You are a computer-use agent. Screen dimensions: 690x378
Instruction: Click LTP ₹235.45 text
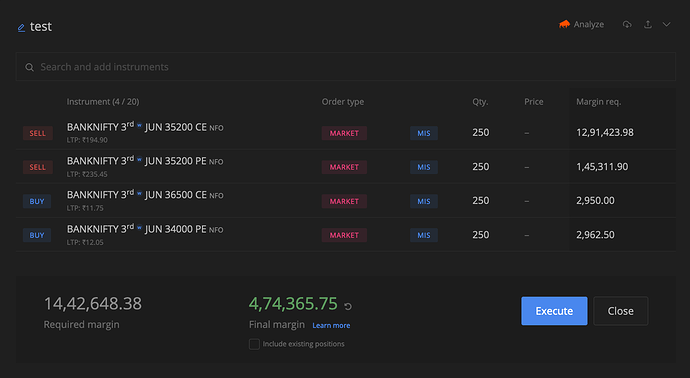point(87,174)
